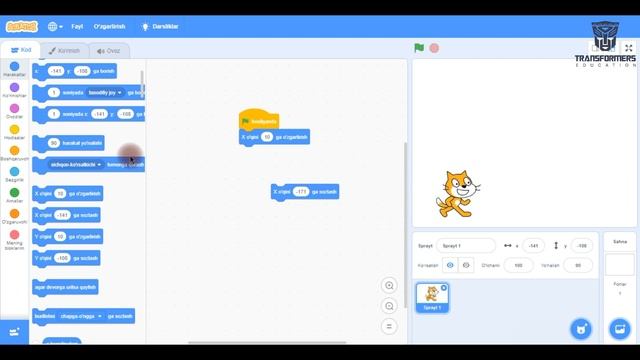640x360 pixels.
Task: Select the pink Mening bloklarim category
Action: (14, 240)
